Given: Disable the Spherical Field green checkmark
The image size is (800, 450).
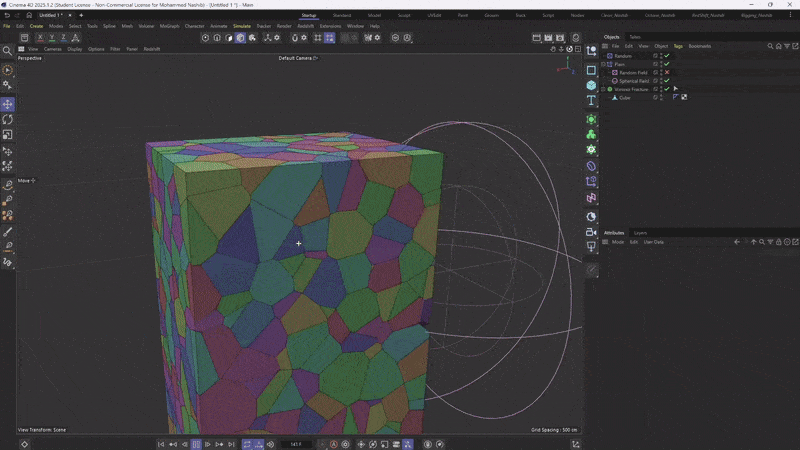Looking at the screenshot, I should 667,81.
